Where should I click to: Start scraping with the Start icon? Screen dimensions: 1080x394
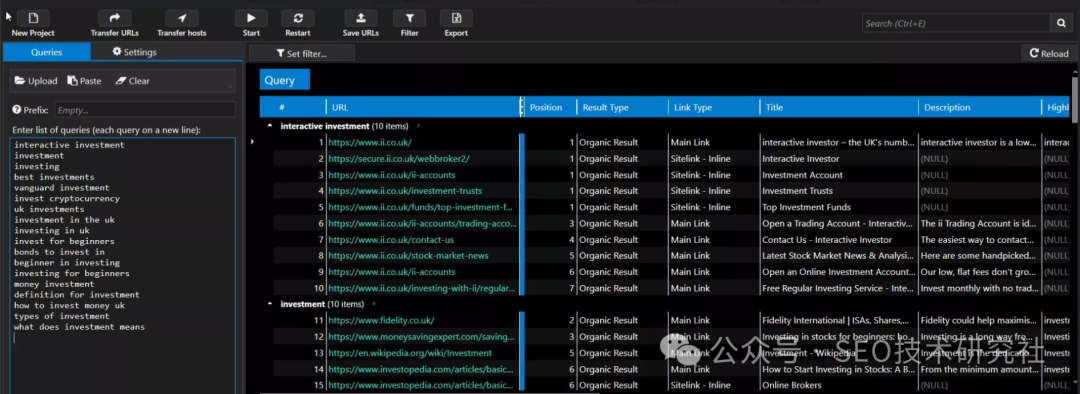click(251, 19)
